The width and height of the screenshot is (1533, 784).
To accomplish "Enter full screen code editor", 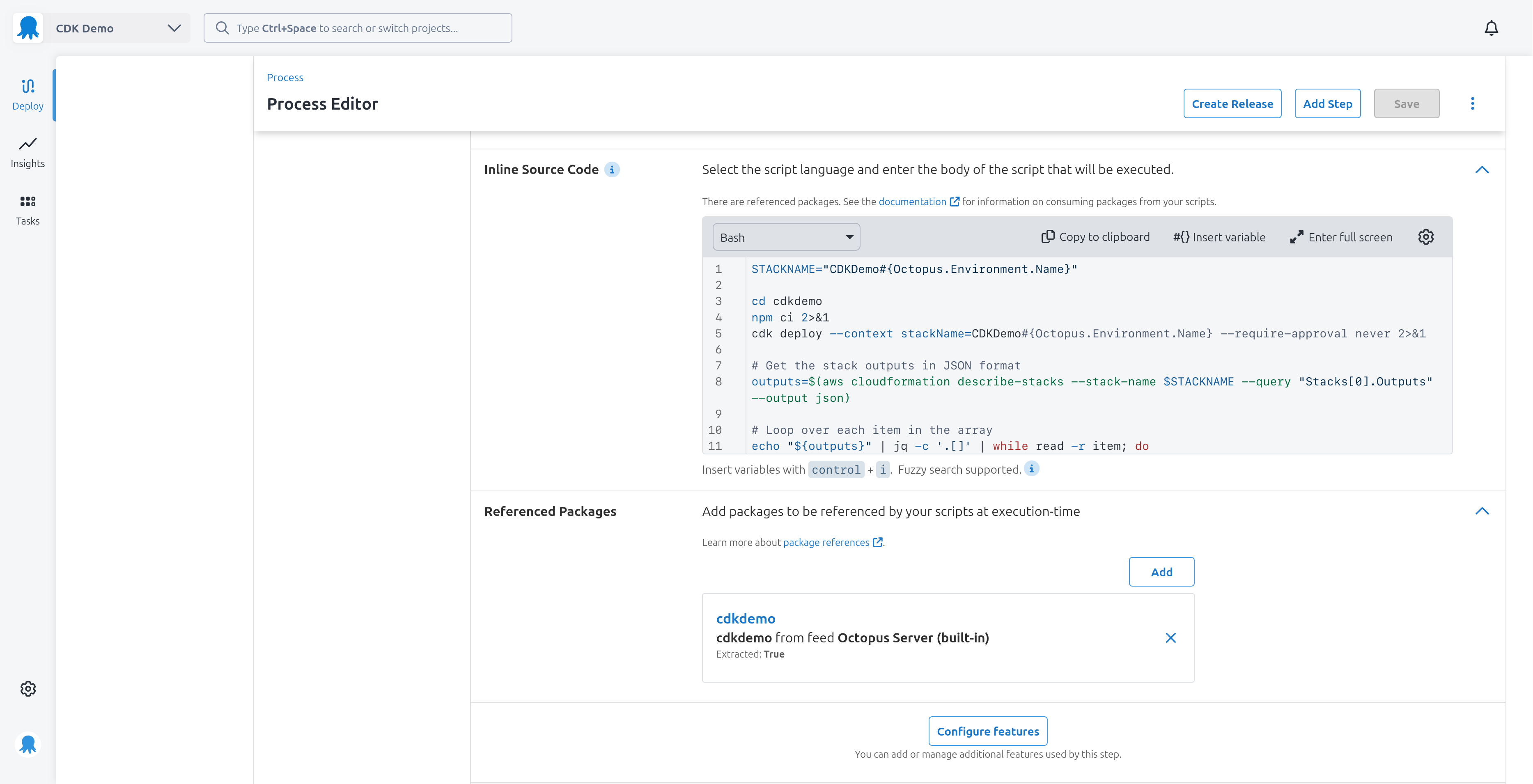I will [x=1341, y=236].
